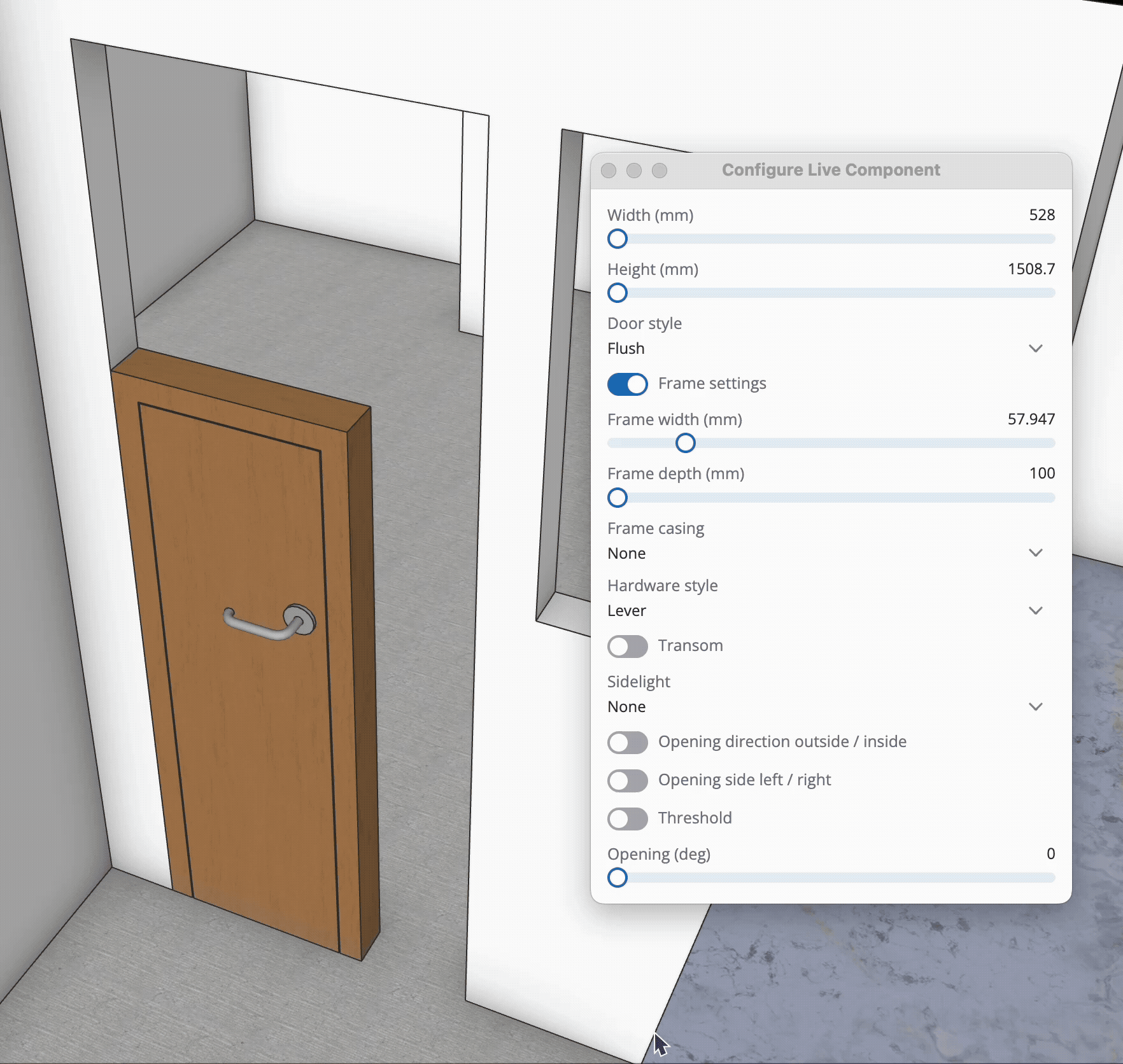Click the Width slider handle
The width and height of the screenshot is (1123, 1064).
[x=618, y=239]
